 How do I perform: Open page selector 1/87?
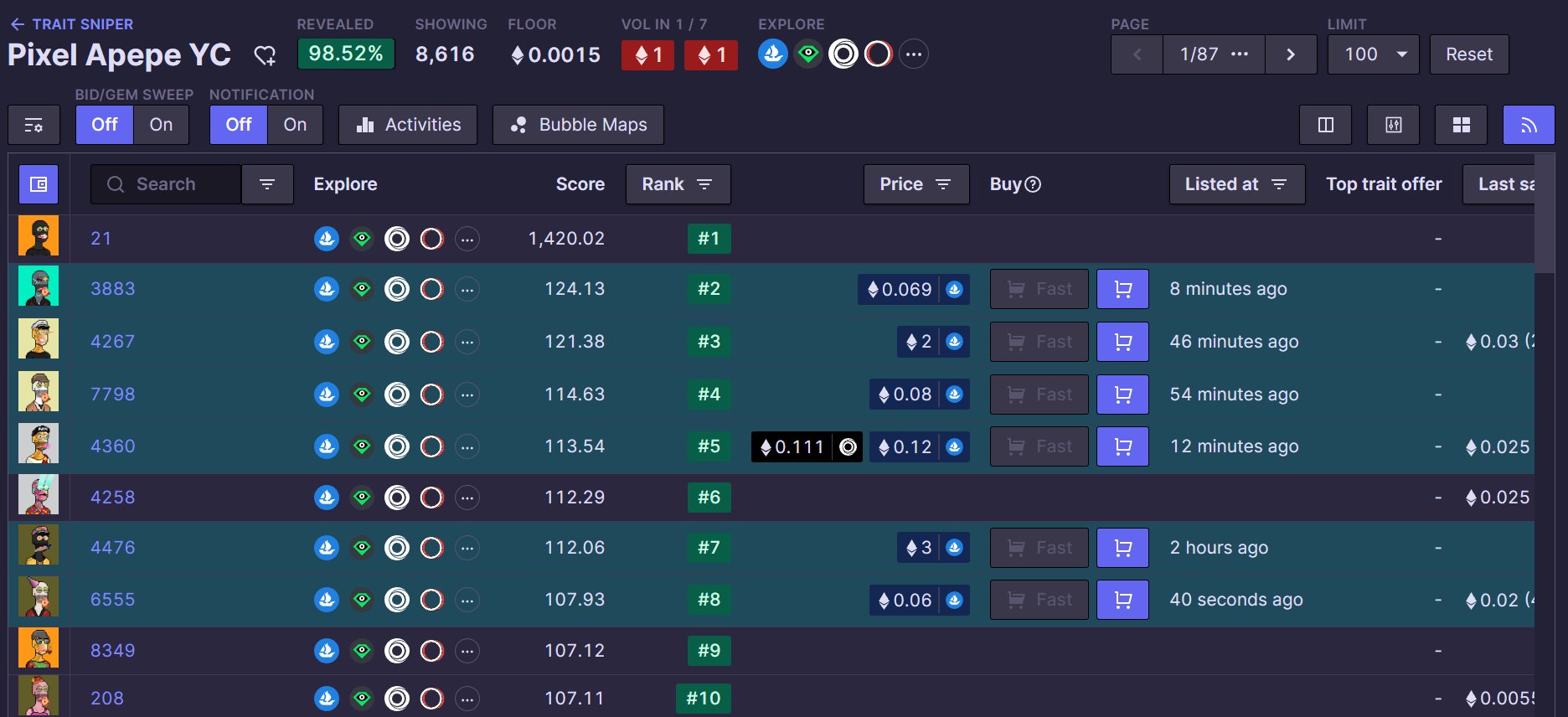1214,54
